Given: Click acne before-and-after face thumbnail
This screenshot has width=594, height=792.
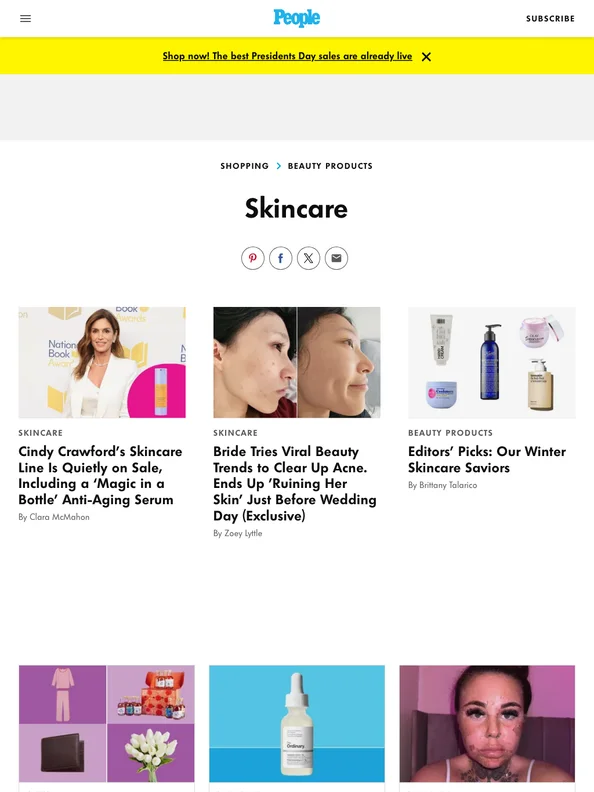Looking at the screenshot, I should (296, 362).
